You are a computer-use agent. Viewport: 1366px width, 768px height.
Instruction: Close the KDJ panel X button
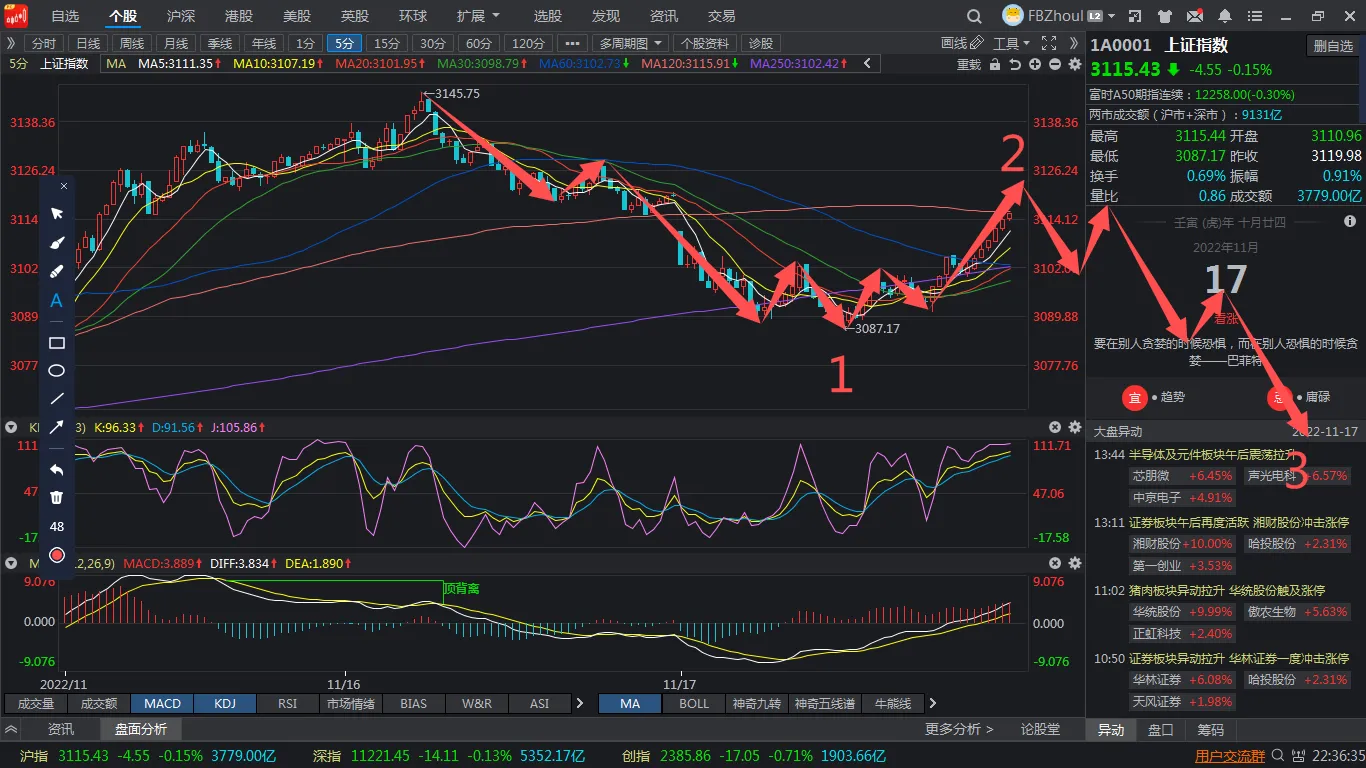click(x=1055, y=427)
